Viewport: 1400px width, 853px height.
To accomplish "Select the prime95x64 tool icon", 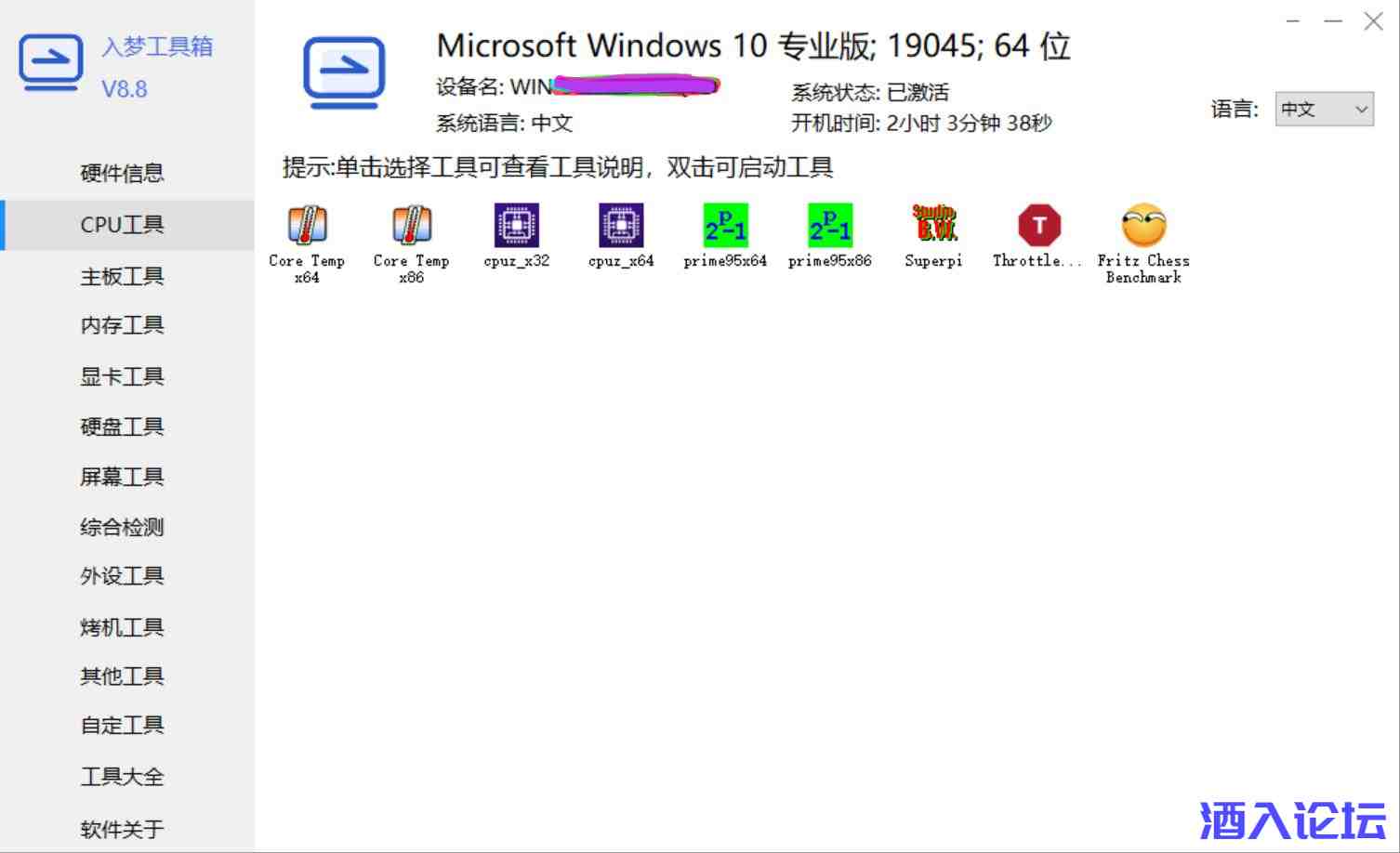I will [x=725, y=225].
